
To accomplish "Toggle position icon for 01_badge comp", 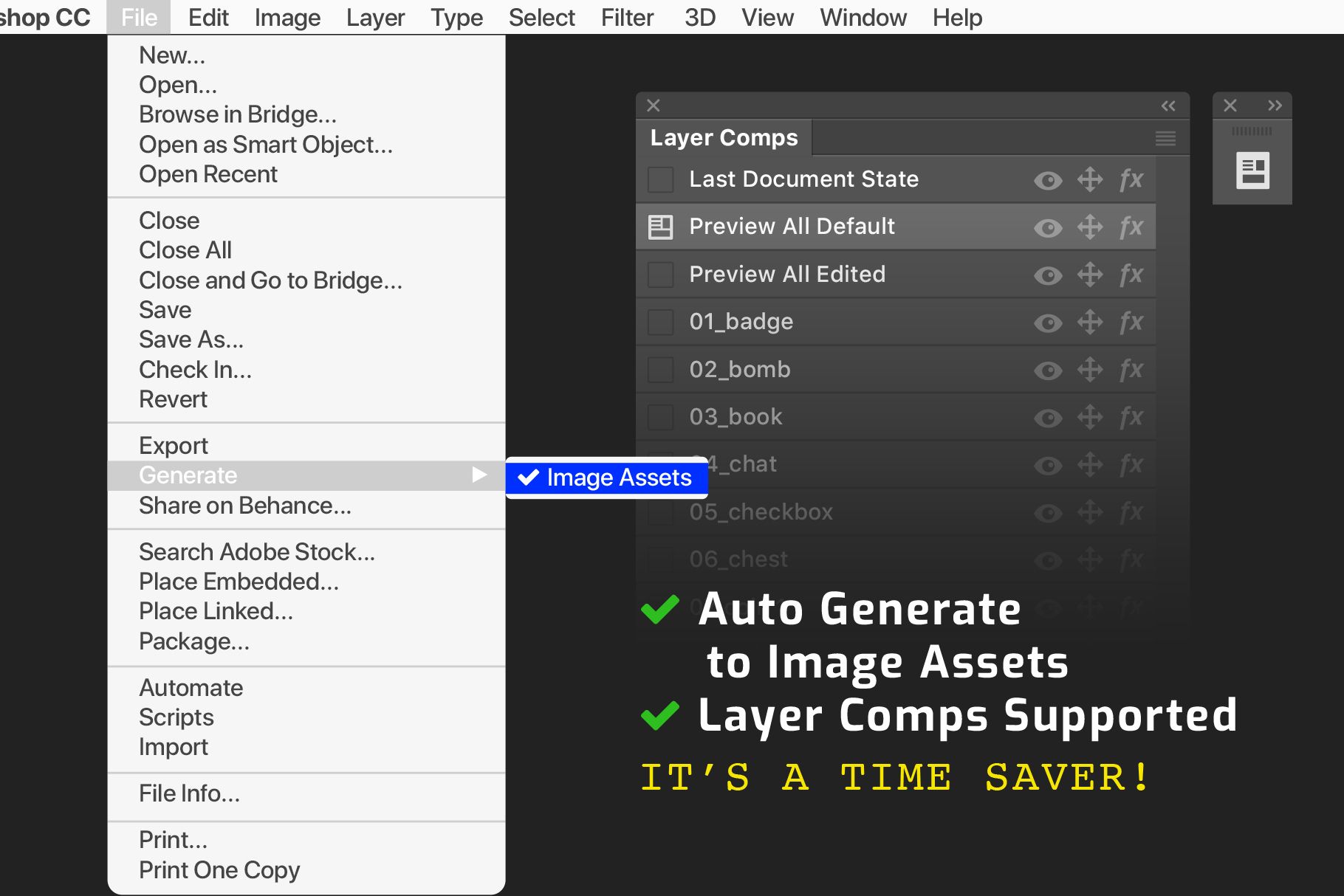I will pos(1090,322).
